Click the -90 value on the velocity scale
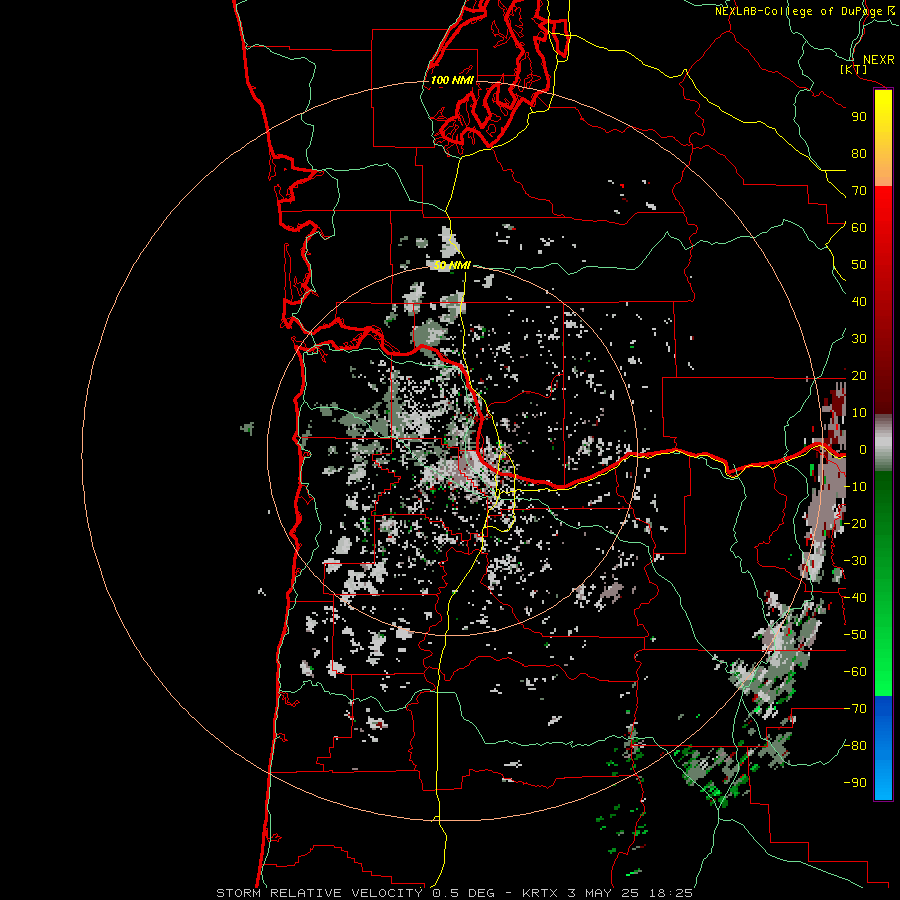Viewport: 900px width, 900px height. pyautogui.click(x=855, y=782)
